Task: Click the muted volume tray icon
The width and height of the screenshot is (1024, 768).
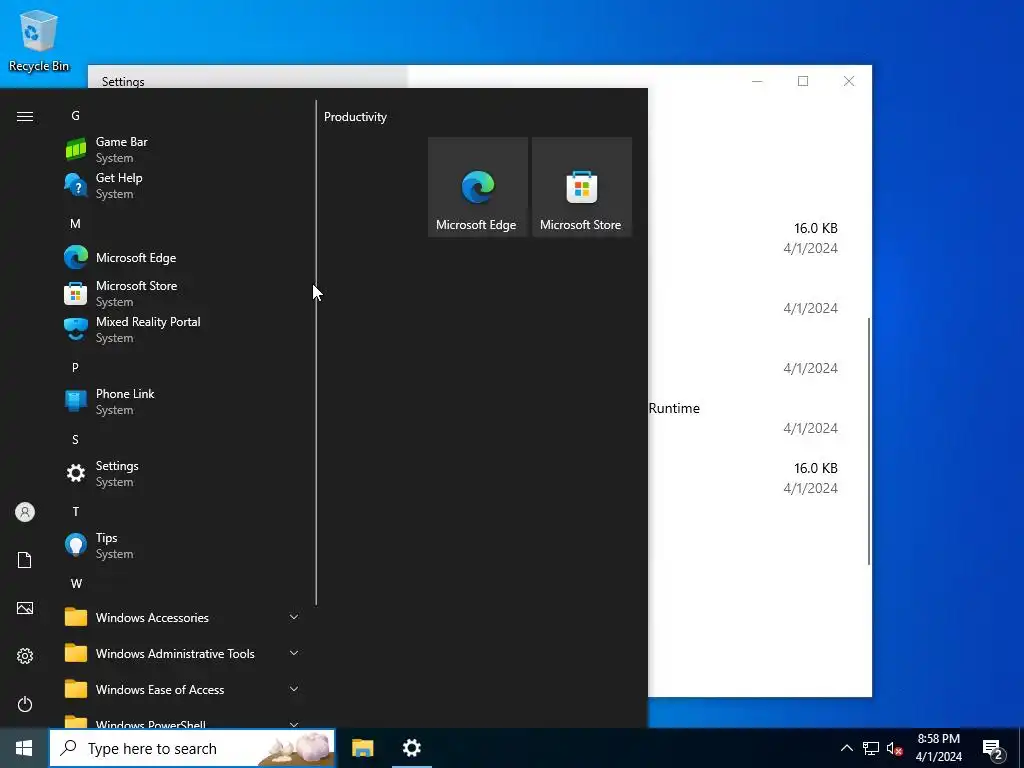Action: click(894, 748)
